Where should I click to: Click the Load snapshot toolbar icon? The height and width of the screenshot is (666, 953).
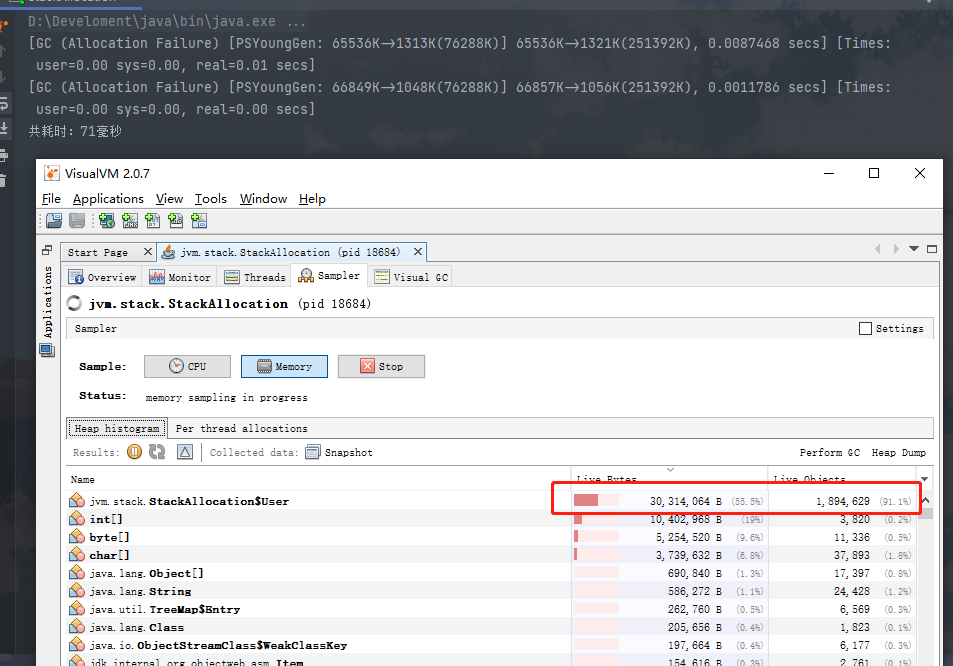[54, 221]
